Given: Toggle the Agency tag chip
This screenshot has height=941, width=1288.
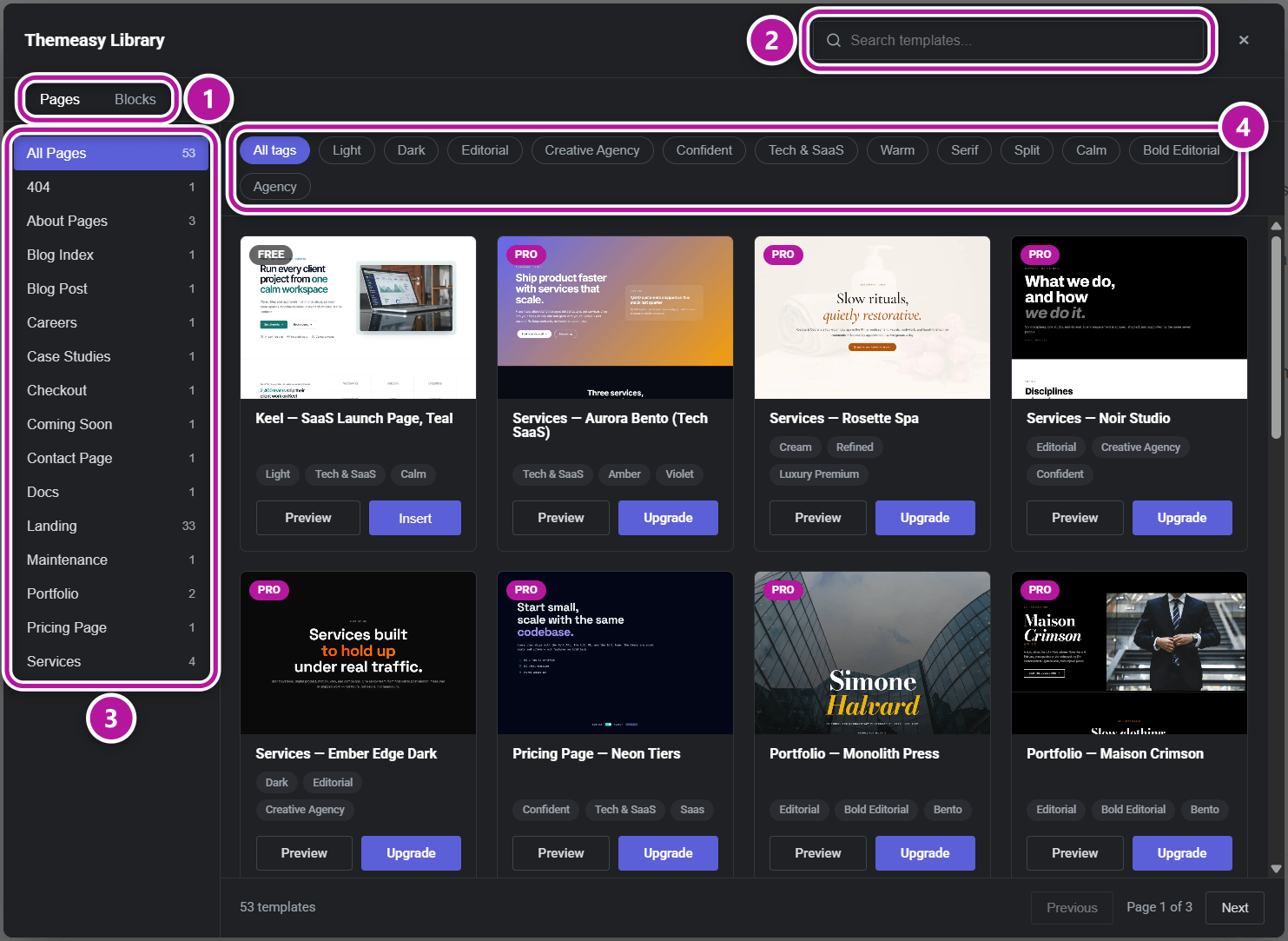Looking at the screenshot, I should tap(275, 187).
